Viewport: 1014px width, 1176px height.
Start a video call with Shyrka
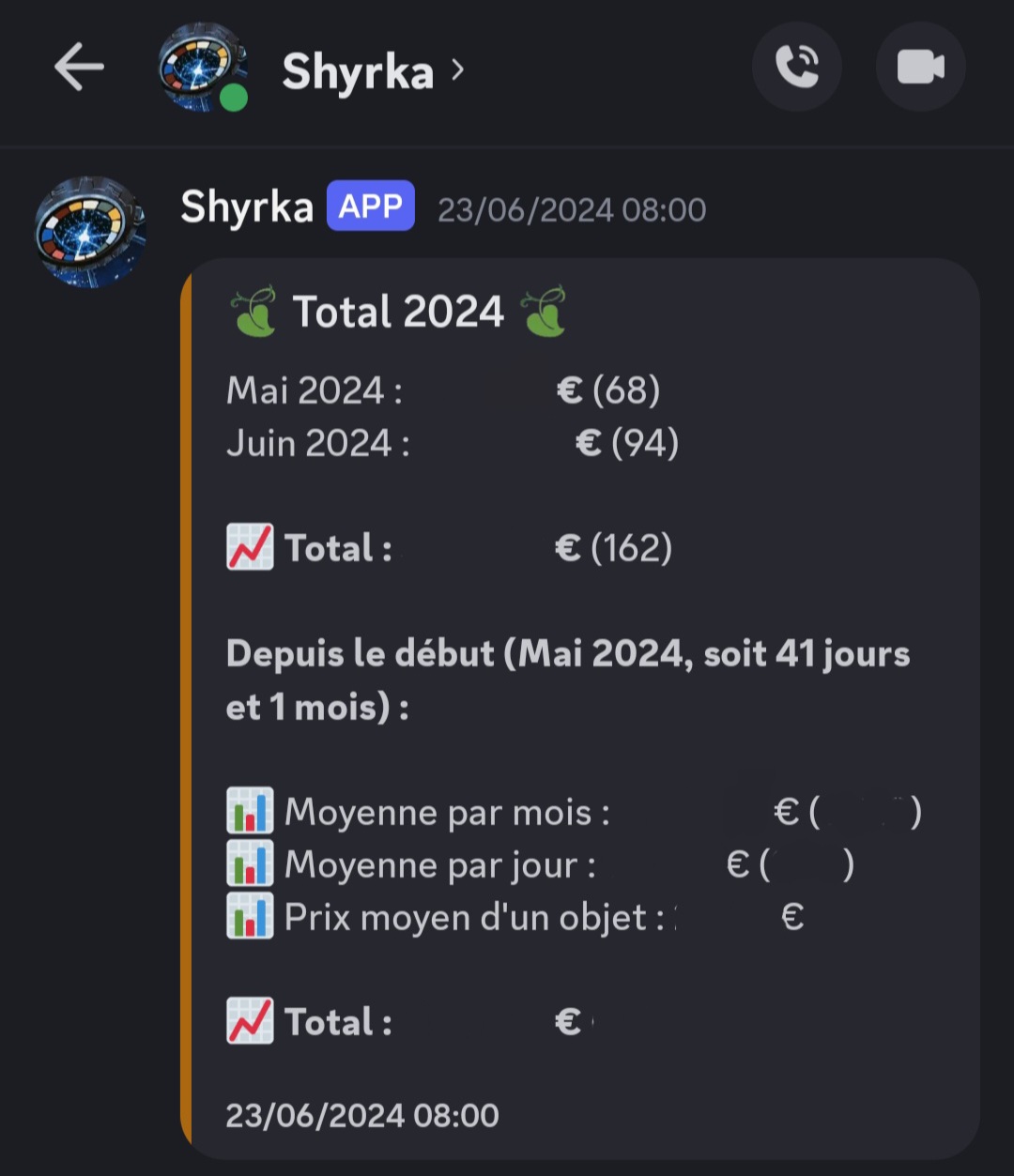(x=920, y=68)
